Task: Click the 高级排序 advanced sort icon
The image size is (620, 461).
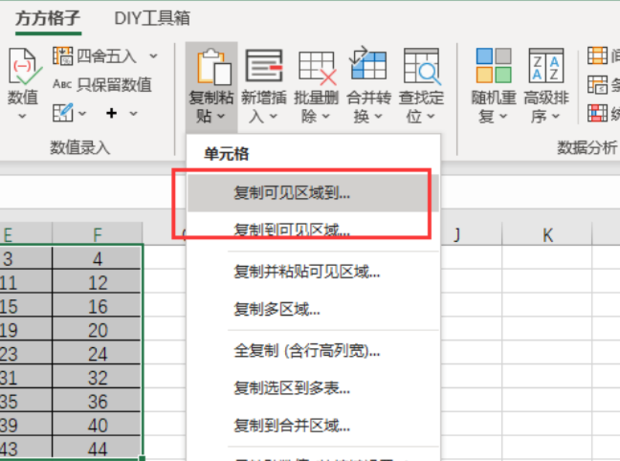Action: click(x=547, y=68)
